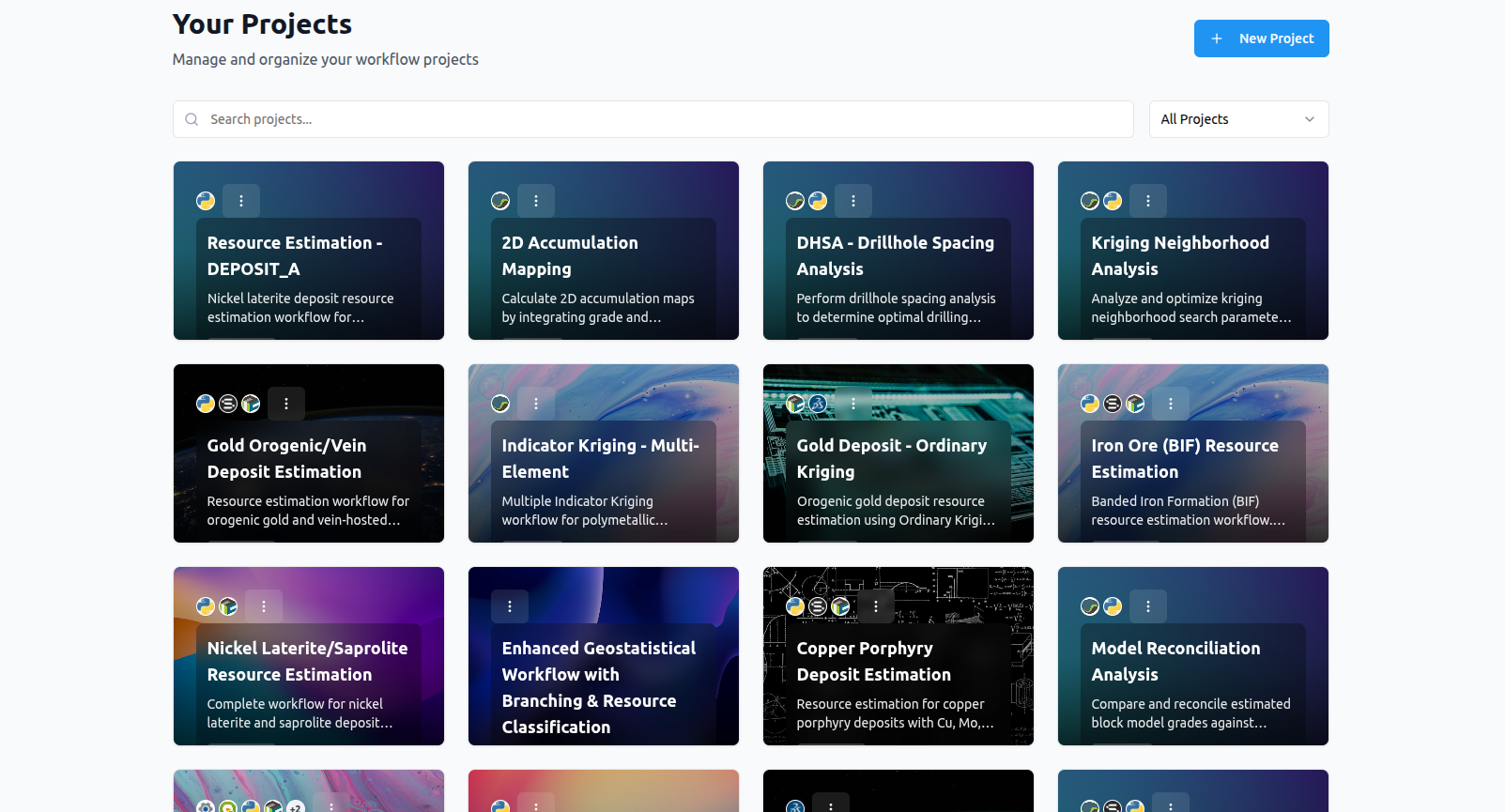This screenshot has height=812, width=1505.
Task: Click description 'Calculate 2D accumulation maps by integrating…'
Action: pyautogui.click(x=598, y=308)
